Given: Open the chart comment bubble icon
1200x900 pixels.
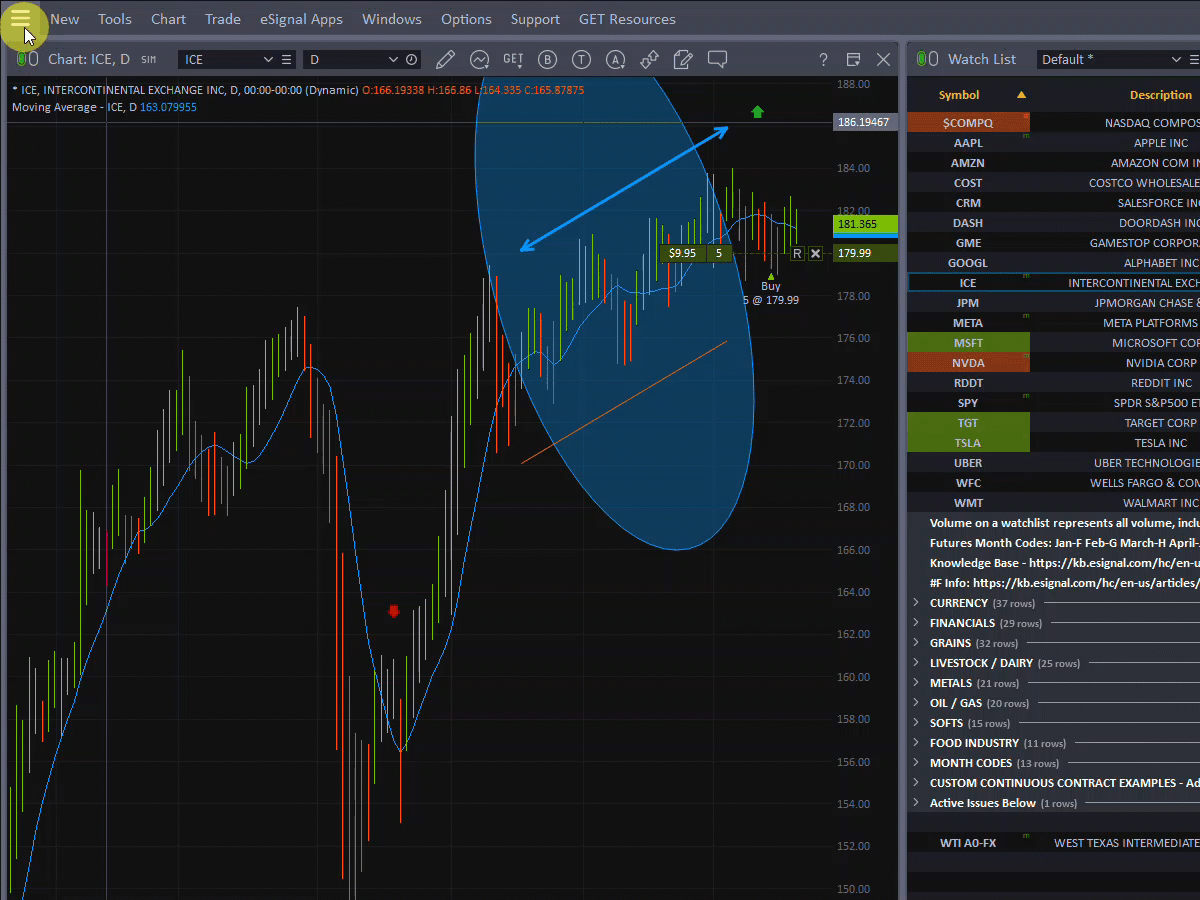Looking at the screenshot, I should point(717,60).
